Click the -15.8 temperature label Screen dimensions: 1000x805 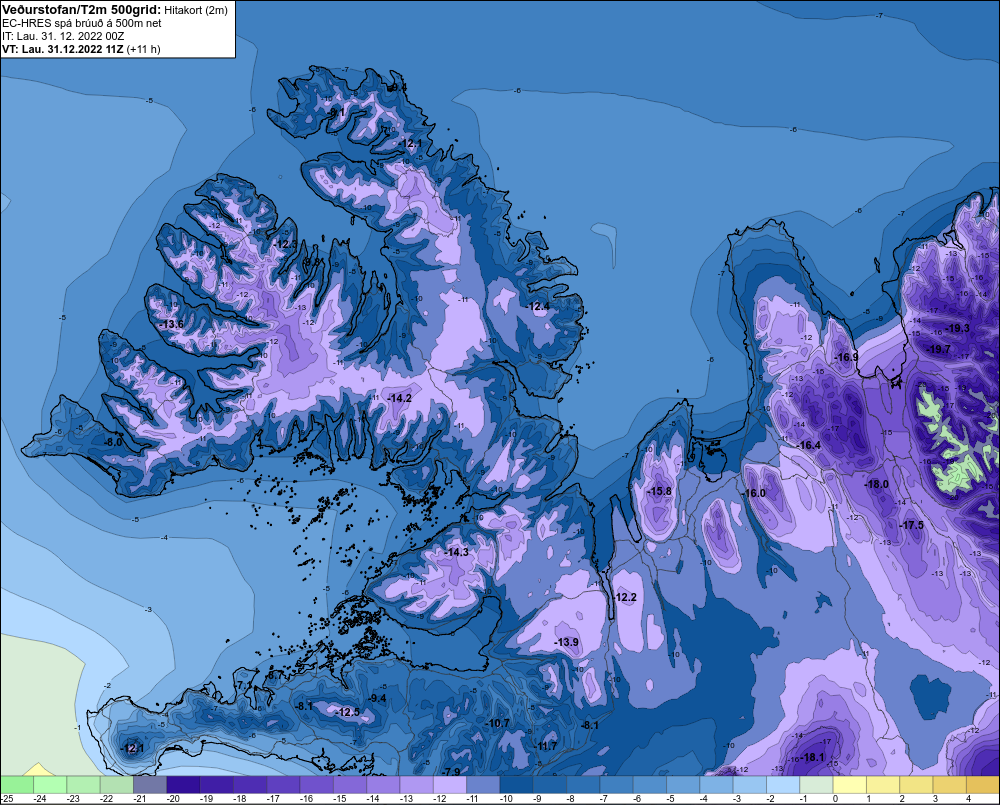coord(659,491)
